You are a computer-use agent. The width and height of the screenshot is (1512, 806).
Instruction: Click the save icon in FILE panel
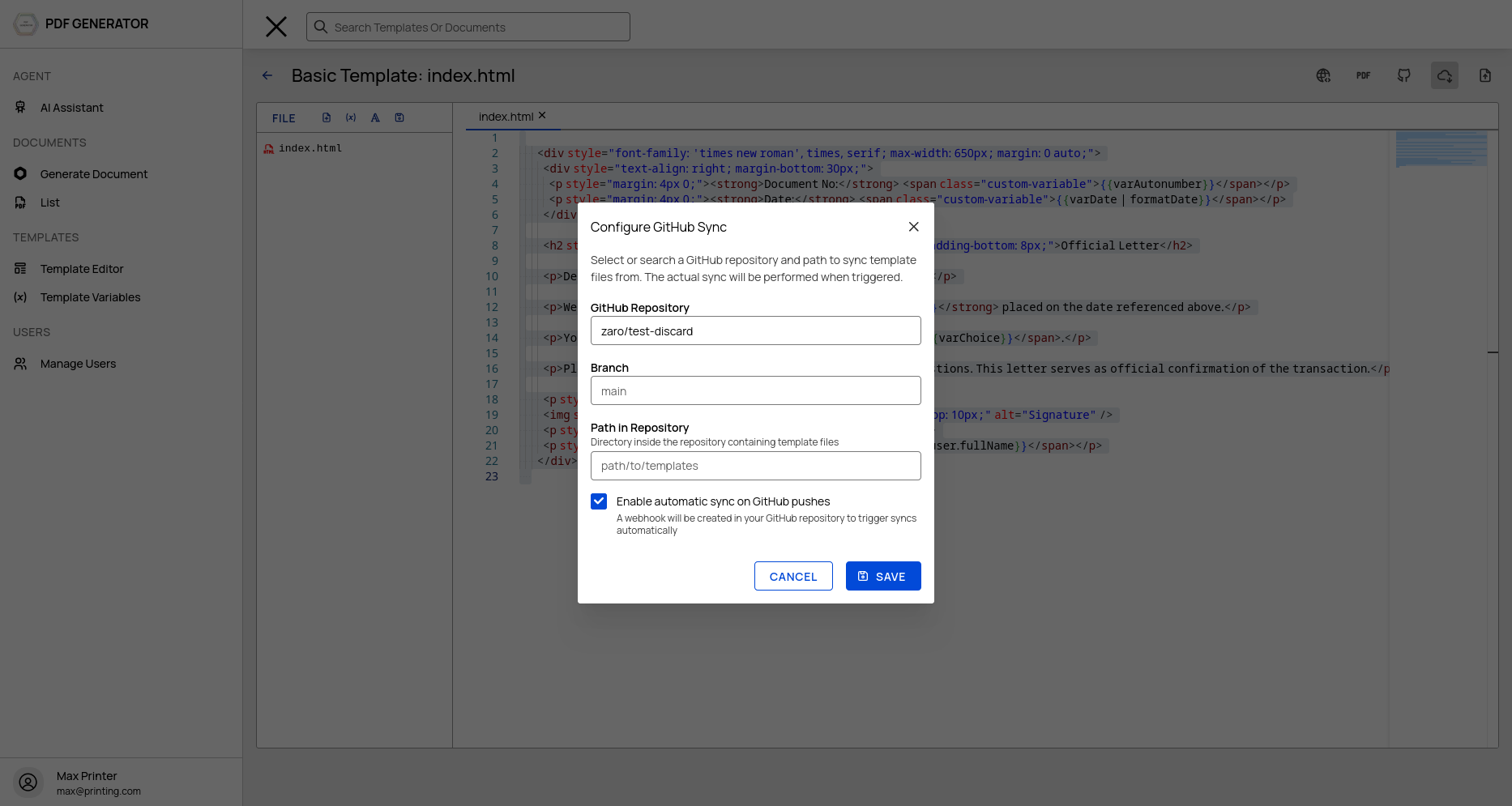point(399,117)
